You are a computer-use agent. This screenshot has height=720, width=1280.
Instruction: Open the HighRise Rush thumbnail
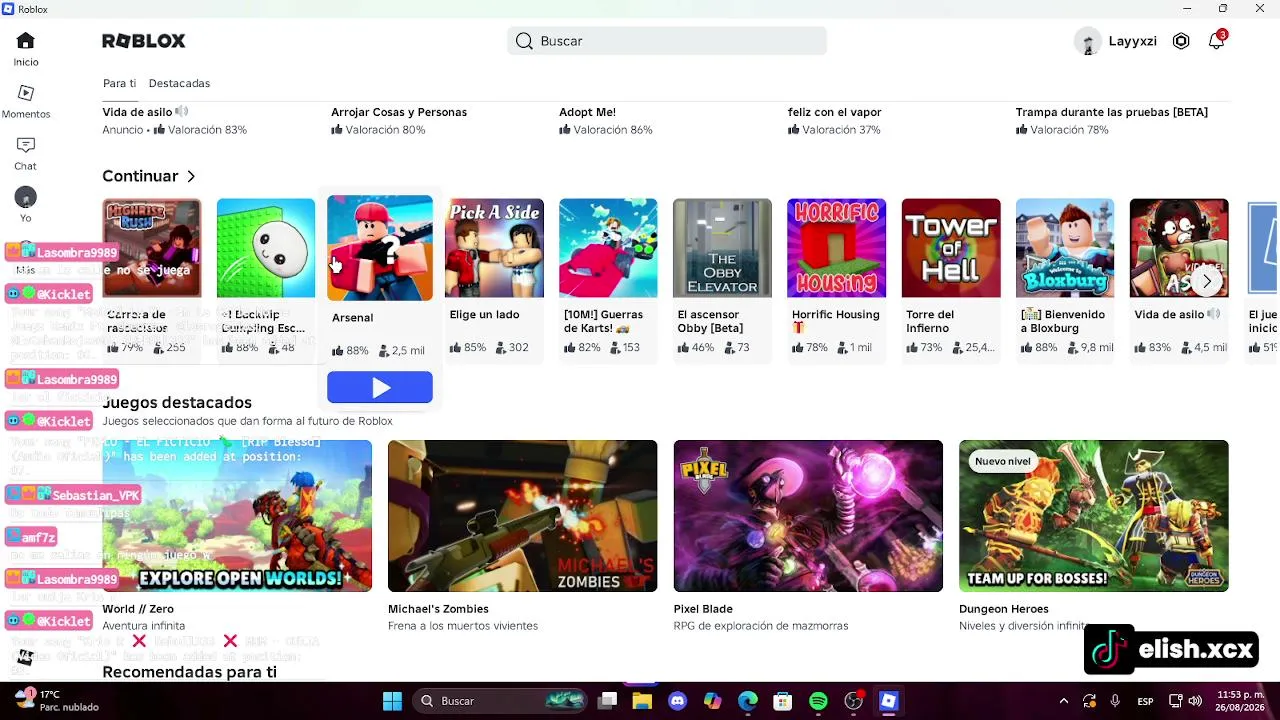[x=151, y=248]
